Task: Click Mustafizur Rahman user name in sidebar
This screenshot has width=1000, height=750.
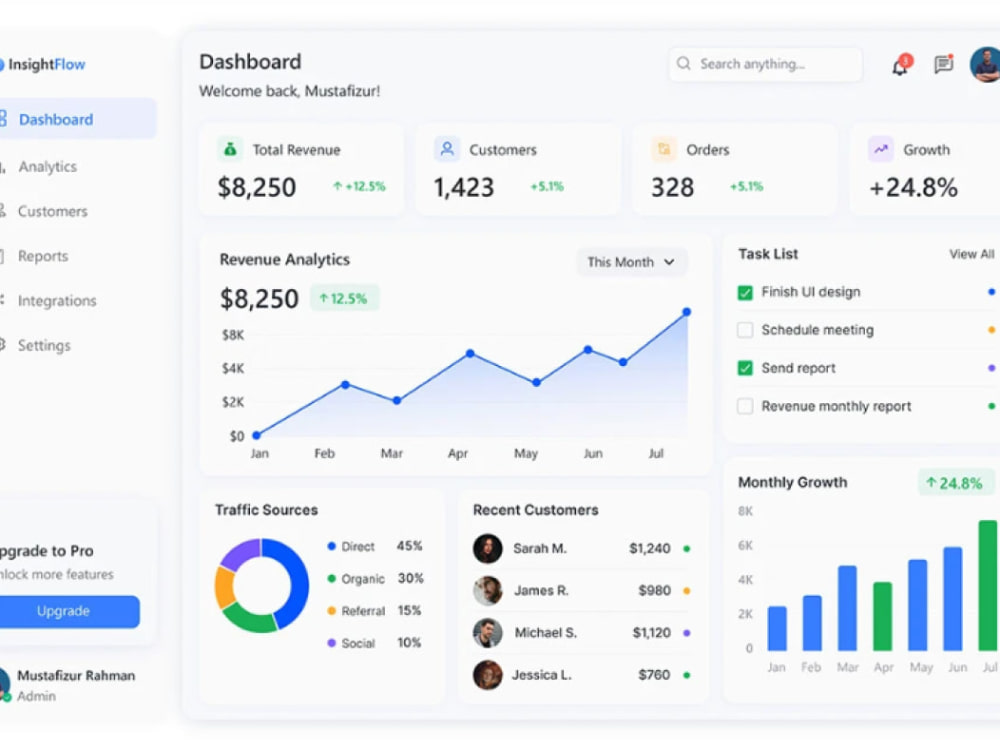Action: point(76,675)
